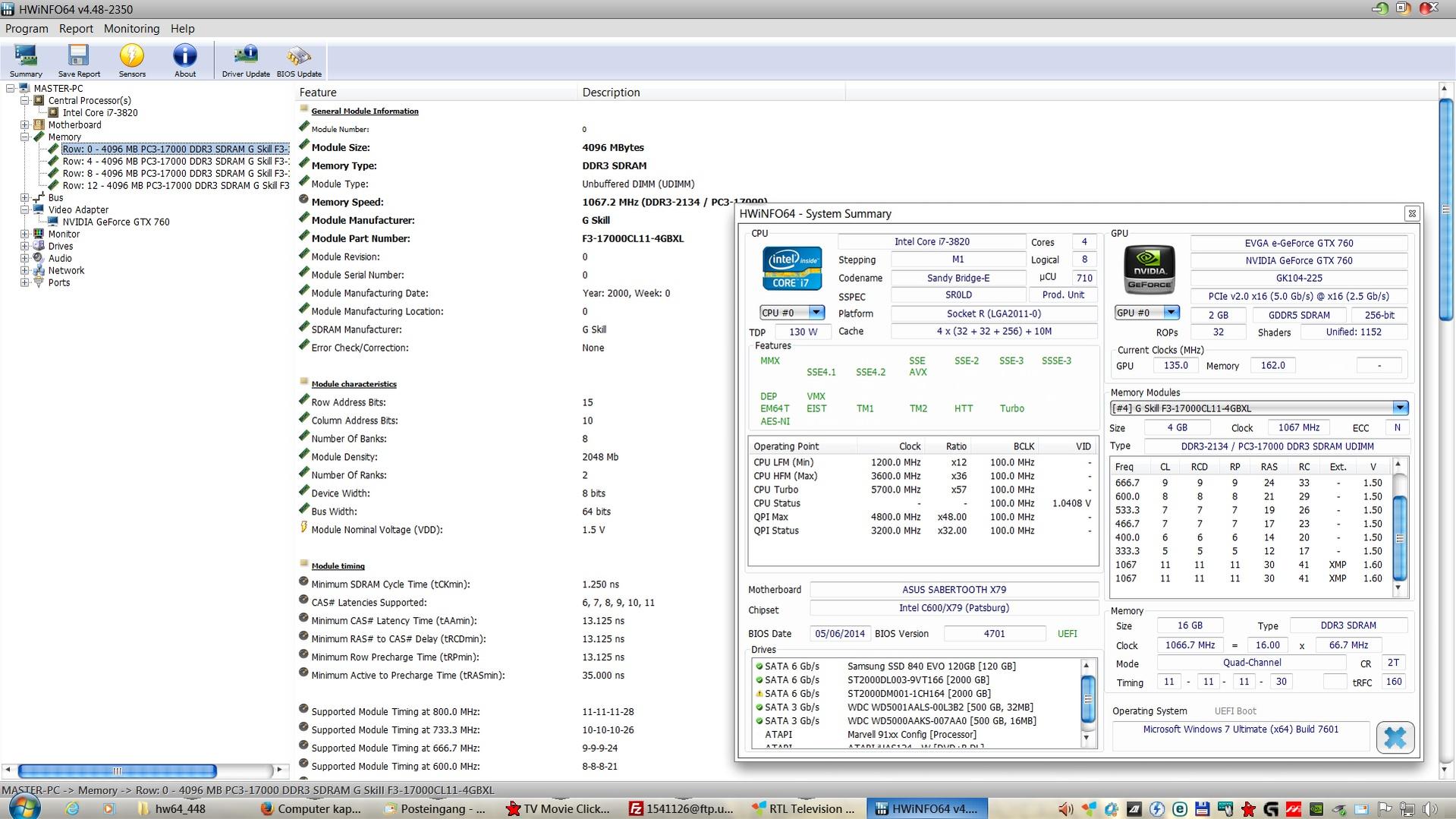Expand the Motherboard tree node
The height and width of the screenshot is (819, 1456).
point(24,125)
